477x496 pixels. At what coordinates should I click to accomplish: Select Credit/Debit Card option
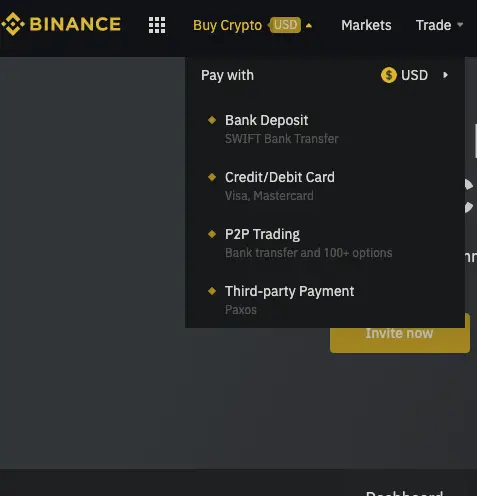325,186
